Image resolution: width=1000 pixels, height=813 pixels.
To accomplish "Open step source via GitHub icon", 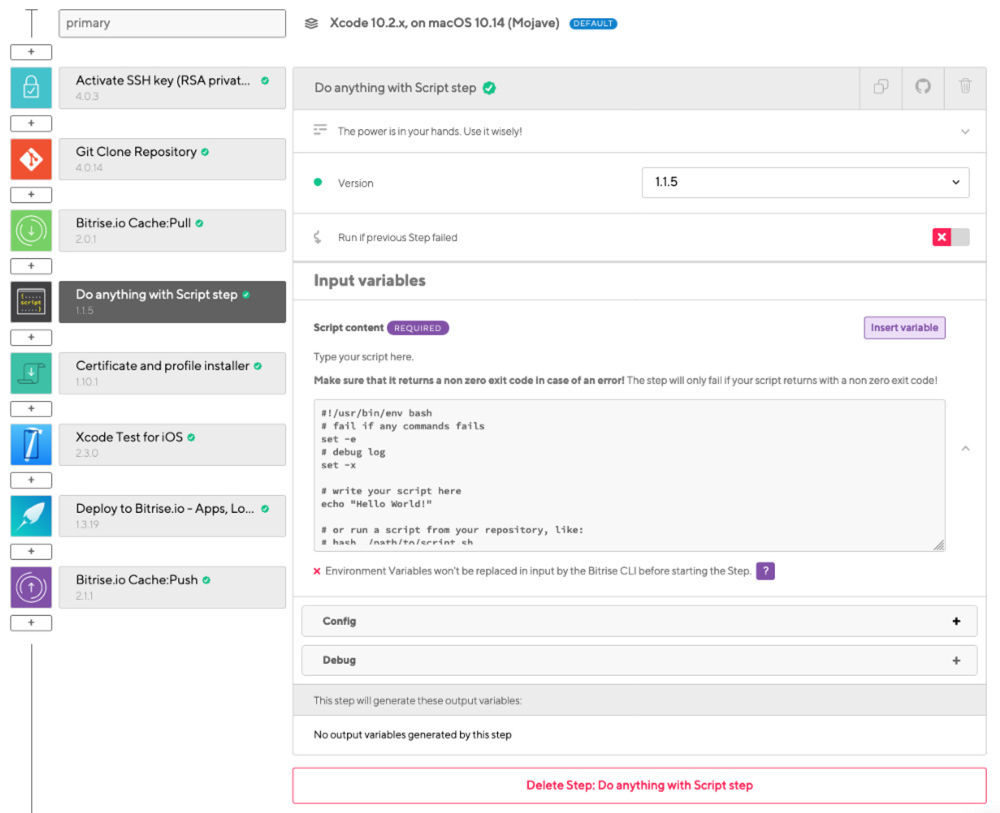I will pos(923,87).
